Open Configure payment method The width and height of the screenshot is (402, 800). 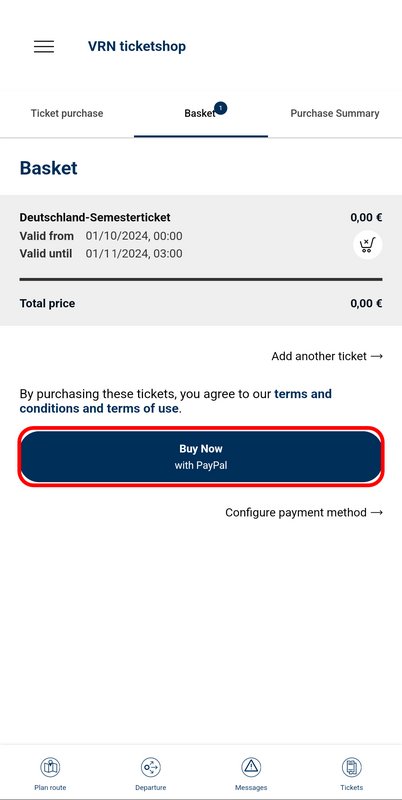coord(304,512)
